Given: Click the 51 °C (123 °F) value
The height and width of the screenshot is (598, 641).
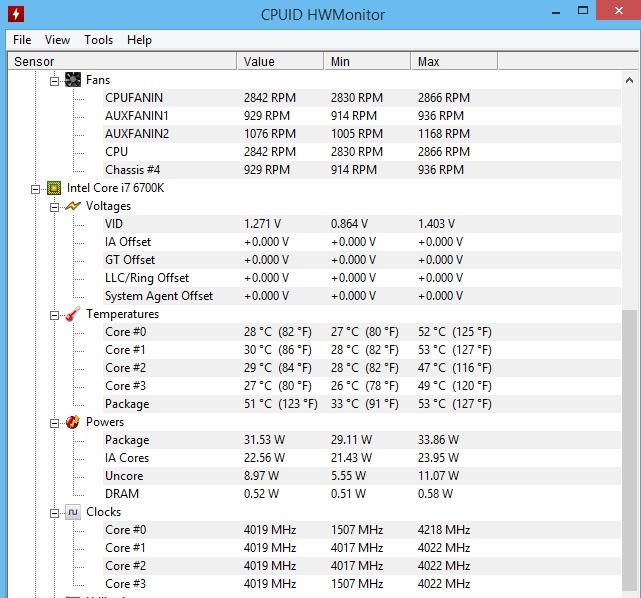Looking at the screenshot, I should (280, 404).
